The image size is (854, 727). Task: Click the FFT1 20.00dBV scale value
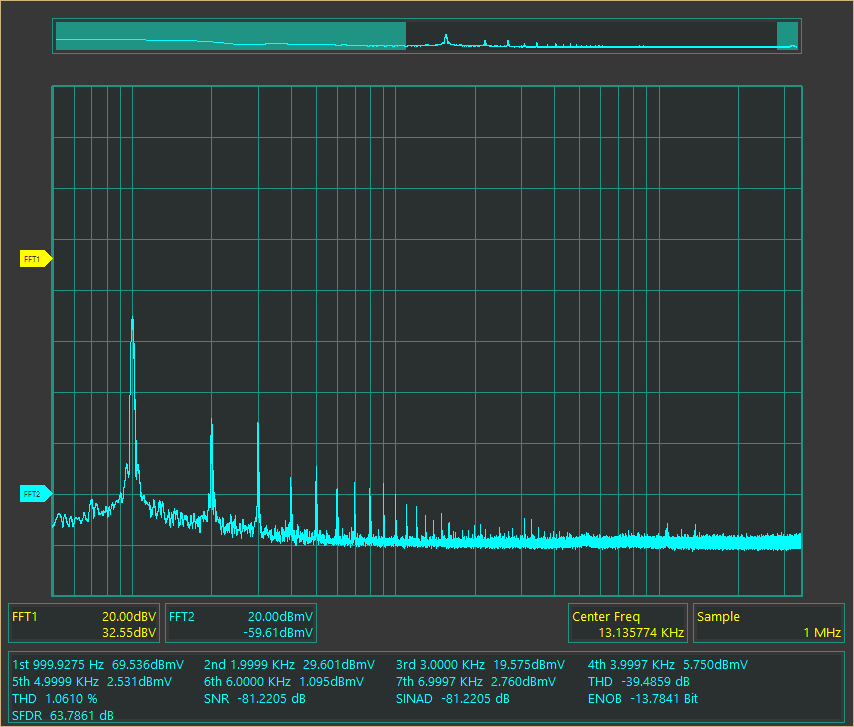point(129,616)
